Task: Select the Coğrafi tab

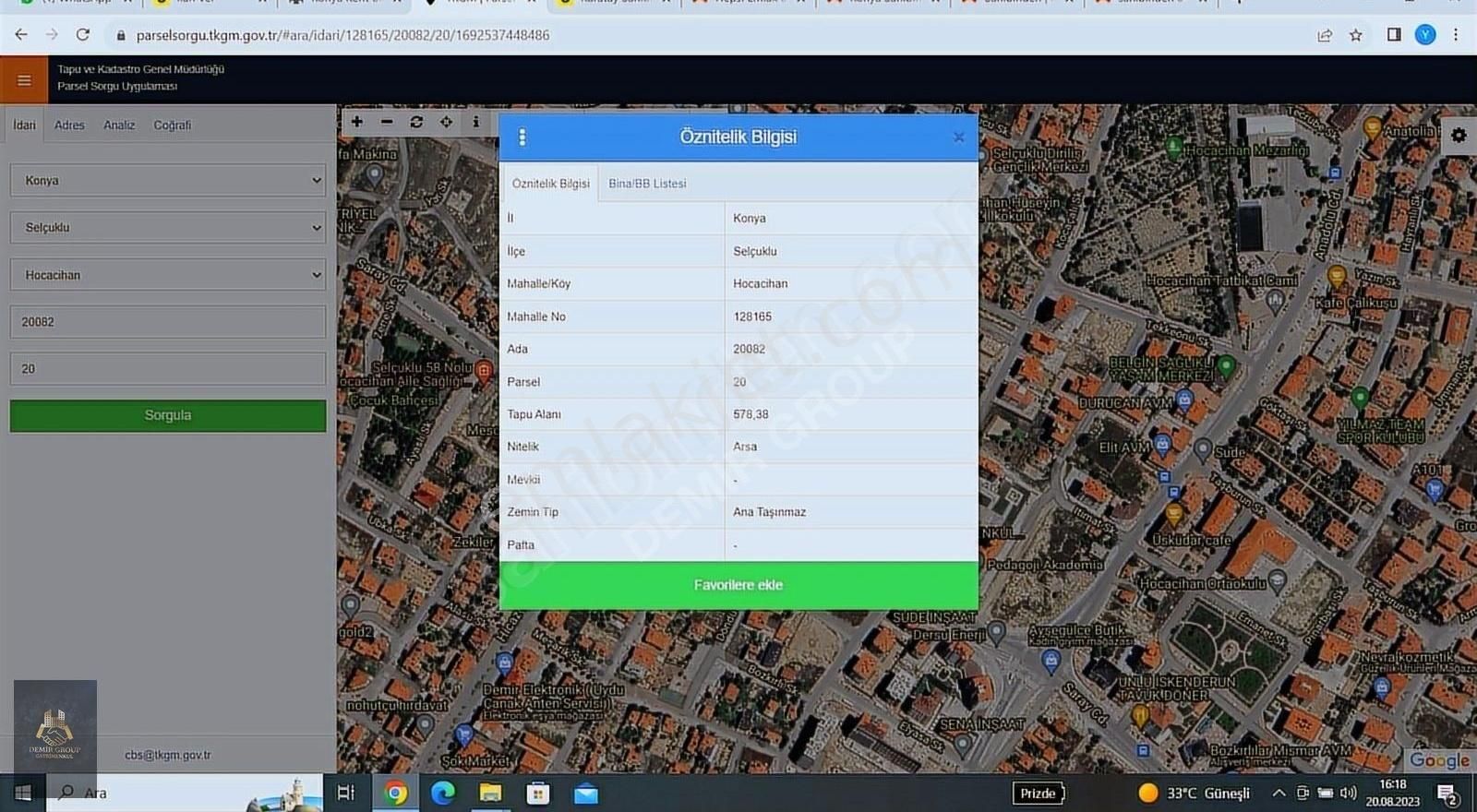Action: click(173, 125)
